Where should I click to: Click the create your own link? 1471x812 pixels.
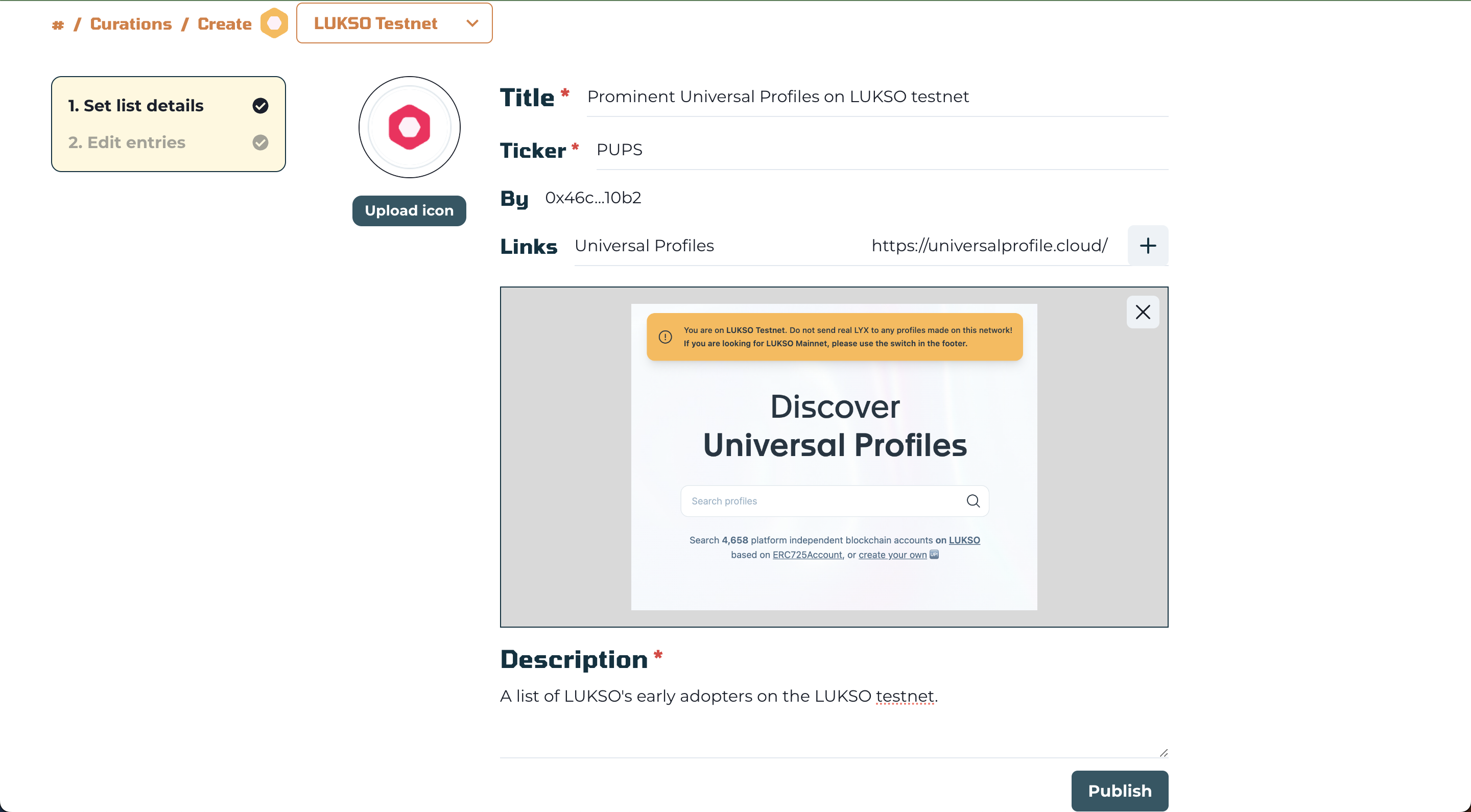click(892, 555)
